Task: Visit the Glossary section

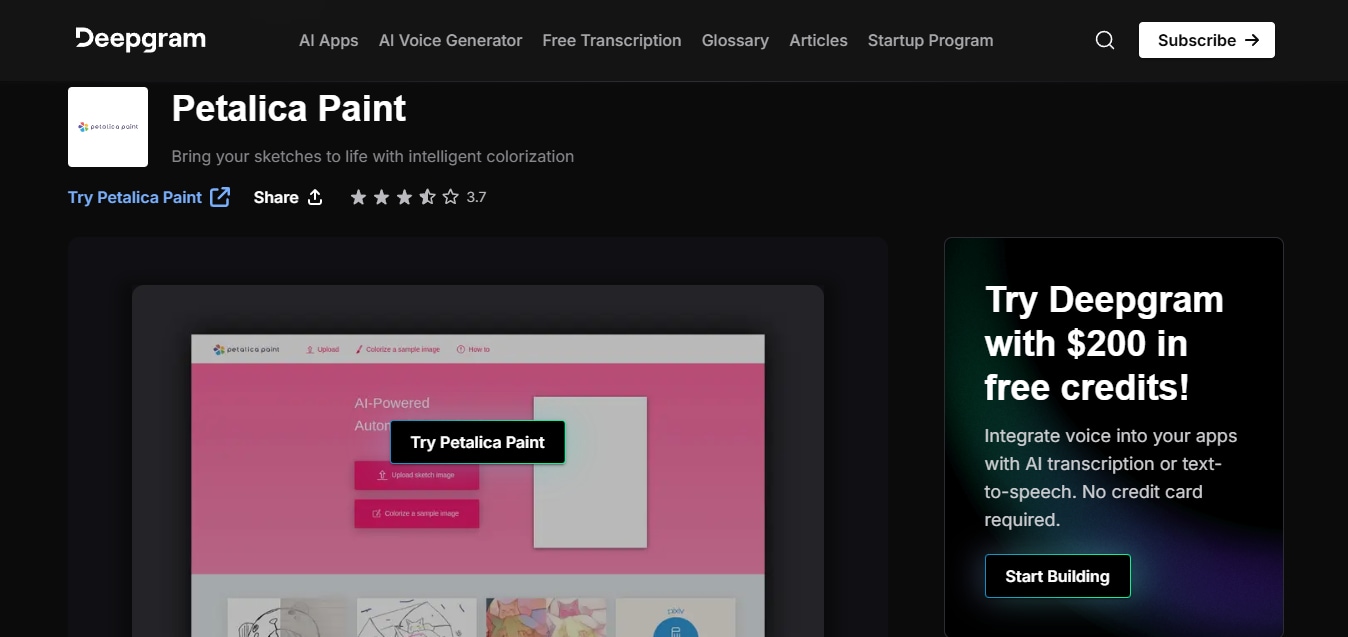Action: click(x=735, y=40)
